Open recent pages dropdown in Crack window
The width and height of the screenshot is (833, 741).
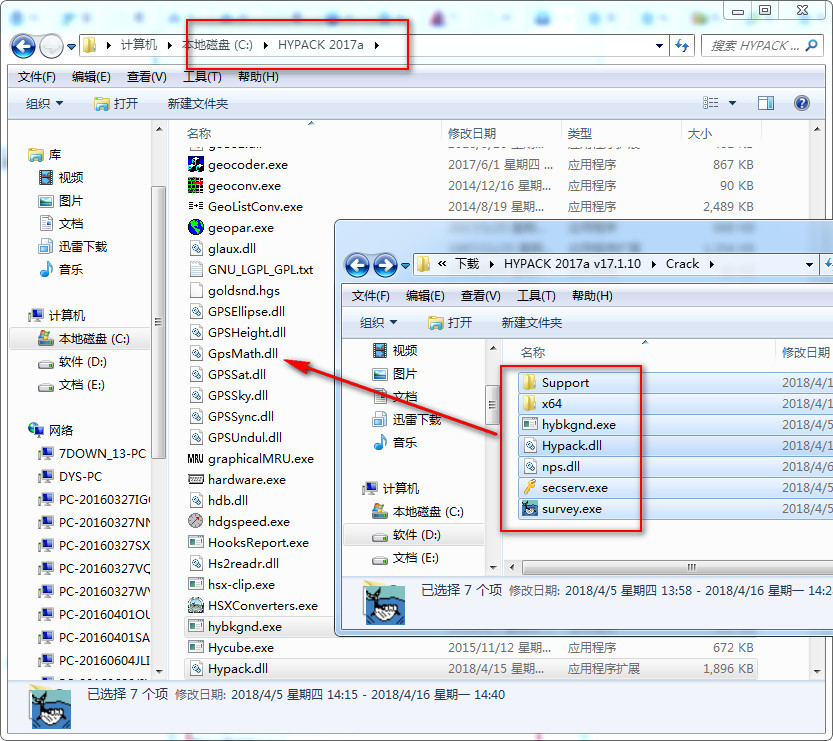point(405,265)
